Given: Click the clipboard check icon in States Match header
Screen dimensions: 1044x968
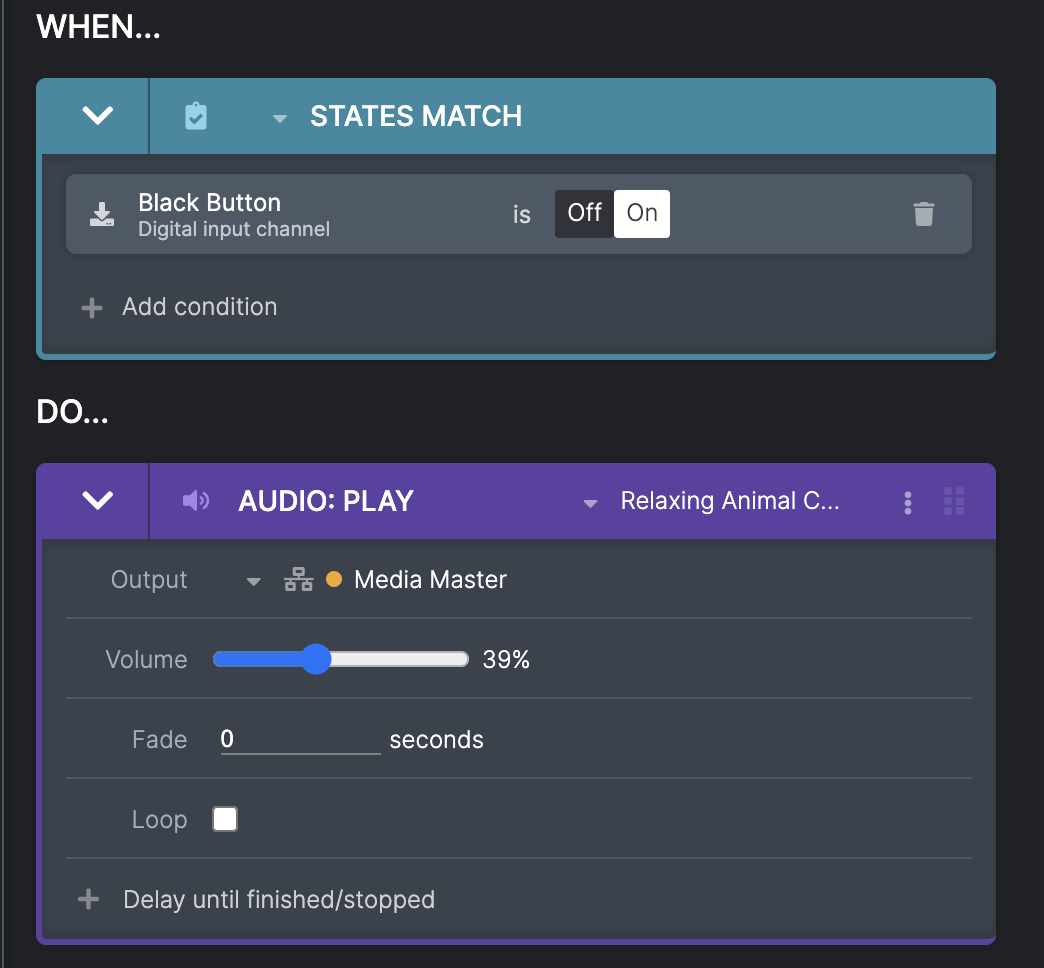Looking at the screenshot, I should 196,116.
